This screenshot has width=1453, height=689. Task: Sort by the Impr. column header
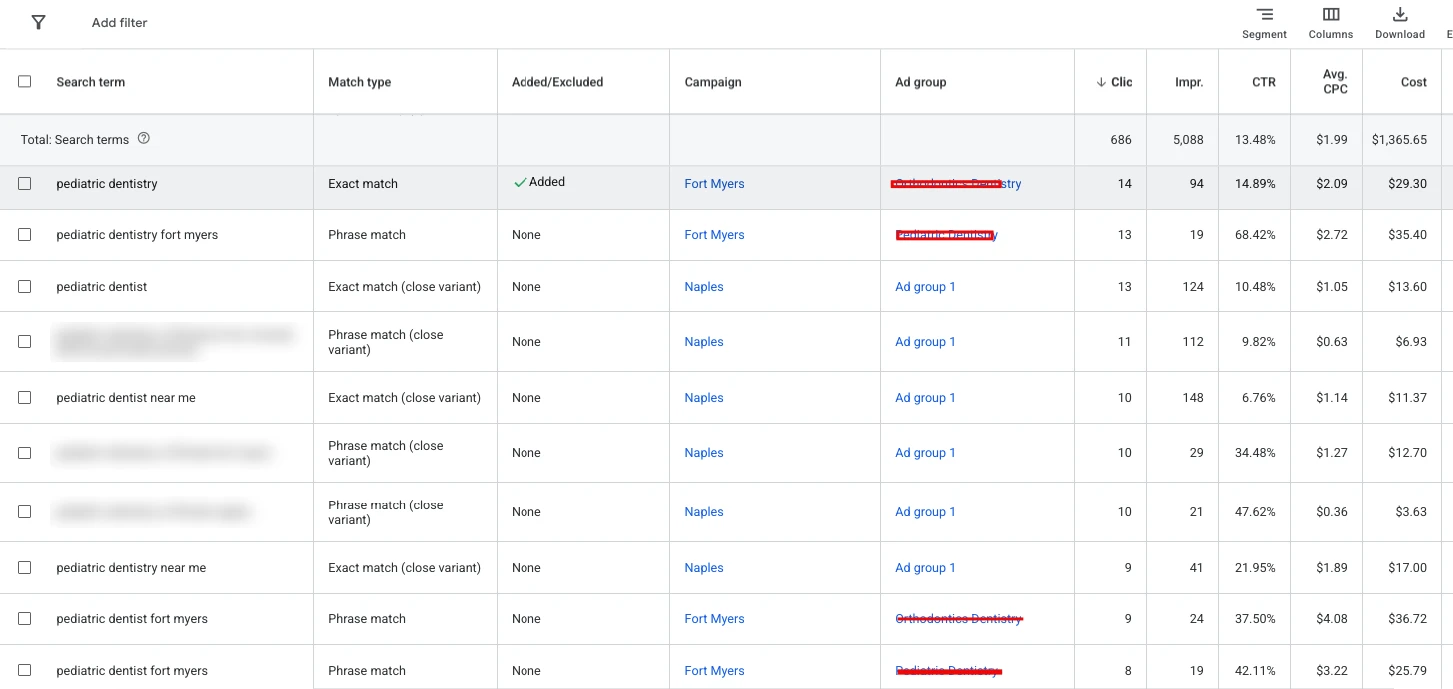pos(1189,82)
